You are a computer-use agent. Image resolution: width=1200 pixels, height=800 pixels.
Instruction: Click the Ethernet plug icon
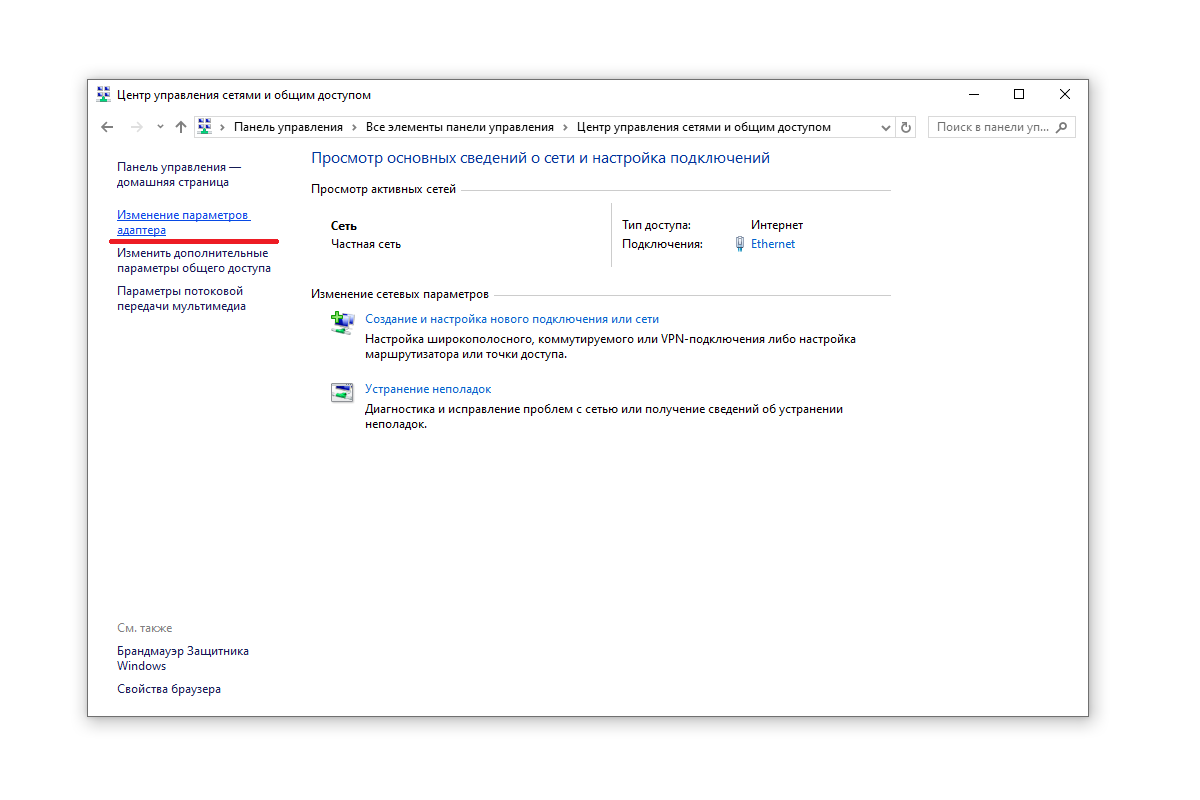pos(739,244)
